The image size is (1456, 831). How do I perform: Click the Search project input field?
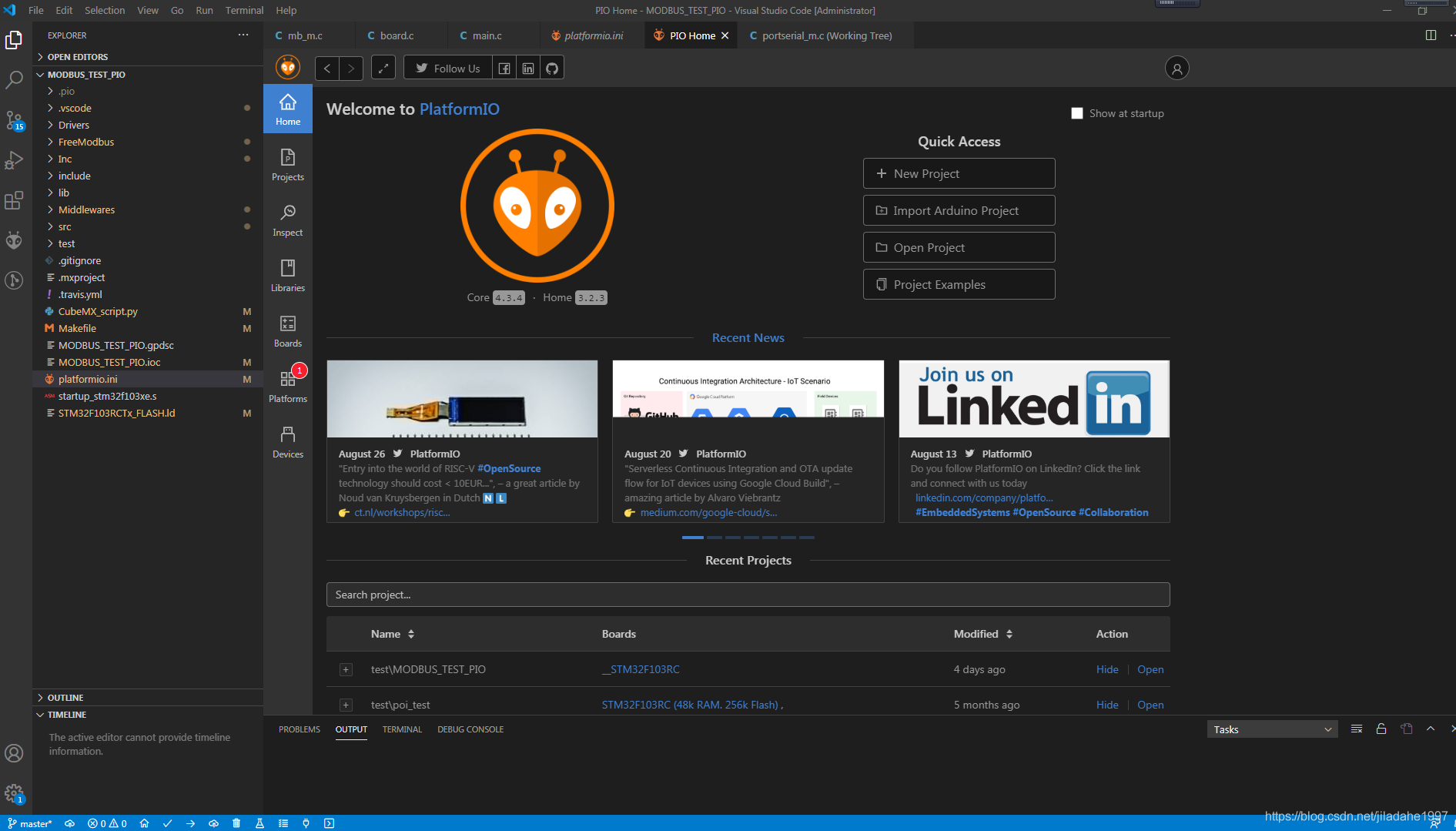click(x=748, y=595)
